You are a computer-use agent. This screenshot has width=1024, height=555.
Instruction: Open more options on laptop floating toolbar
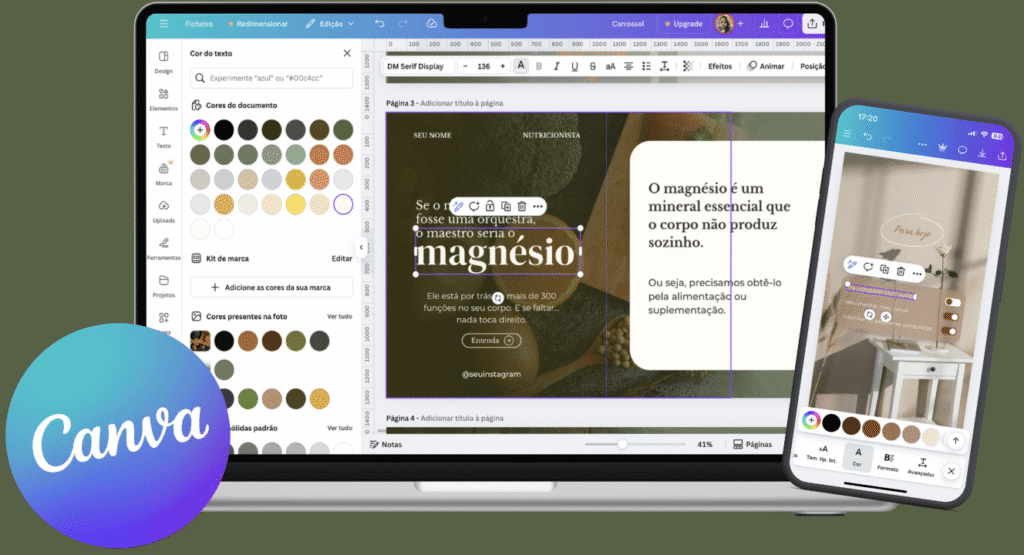pos(537,206)
